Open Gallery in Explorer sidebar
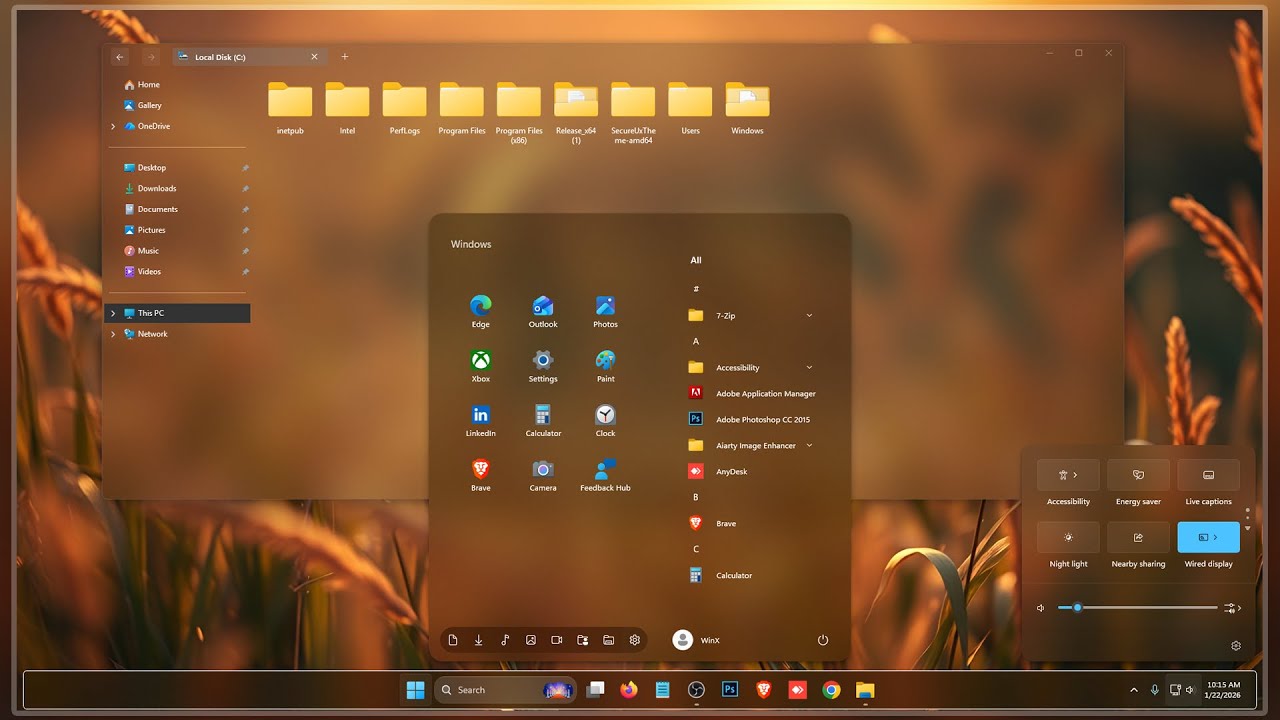 pyautogui.click(x=143, y=105)
